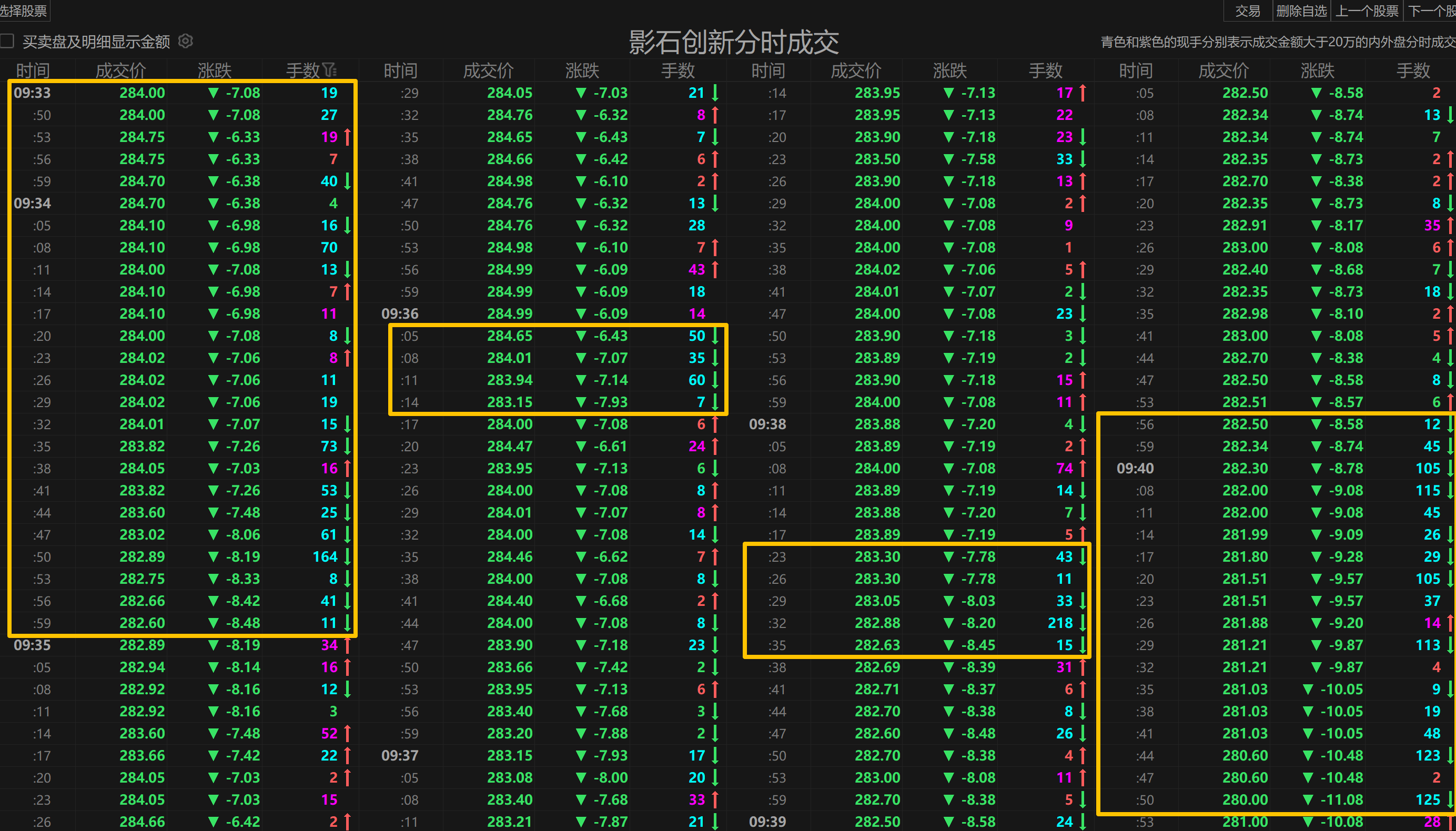Screen dimensions: 1456x831
Task: Click red up arrow beside 74 lots
Action: pyautogui.click(x=1082, y=469)
